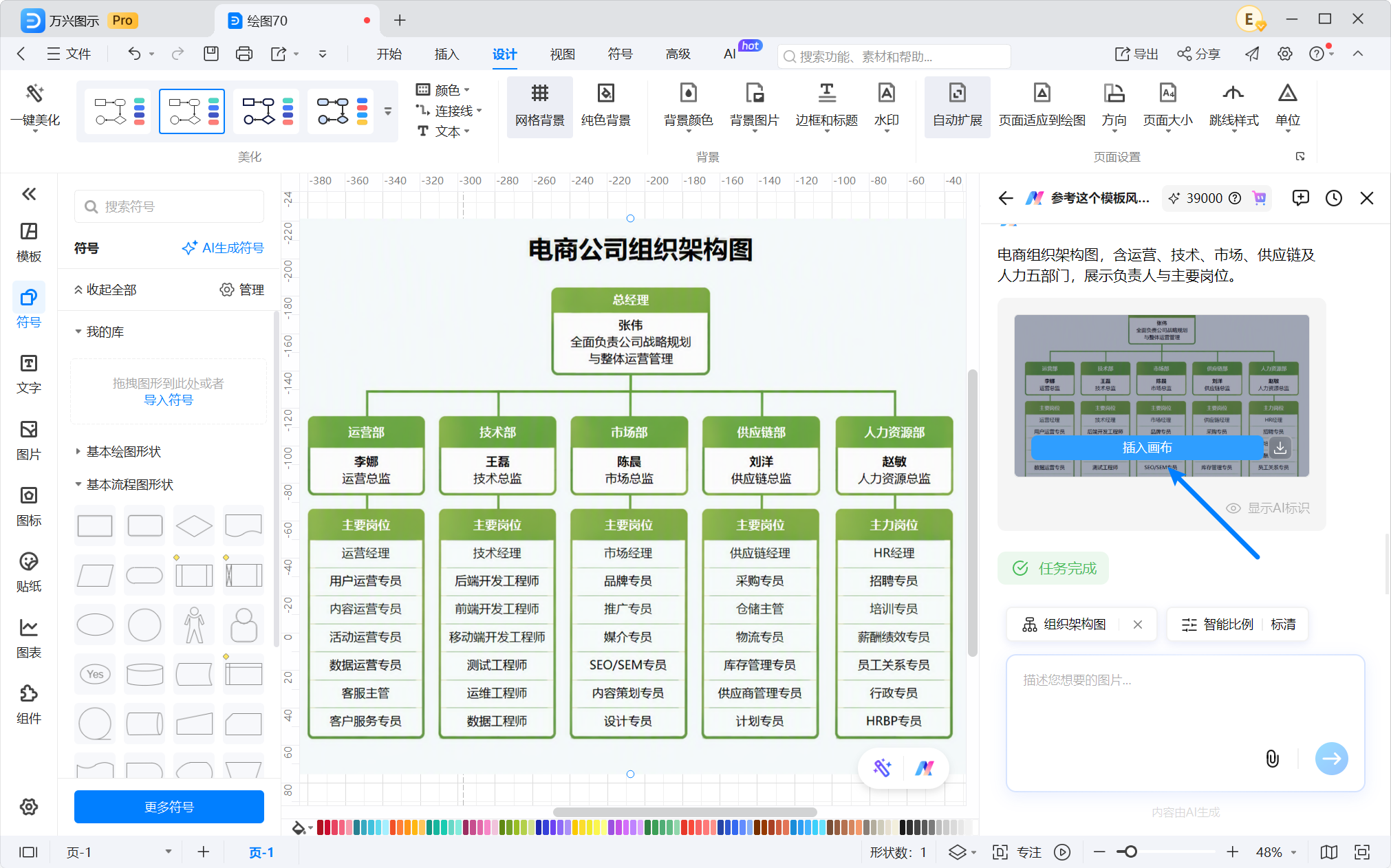Toggle the page panel icon in status bar
The image size is (1391, 868).
click(28, 852)
